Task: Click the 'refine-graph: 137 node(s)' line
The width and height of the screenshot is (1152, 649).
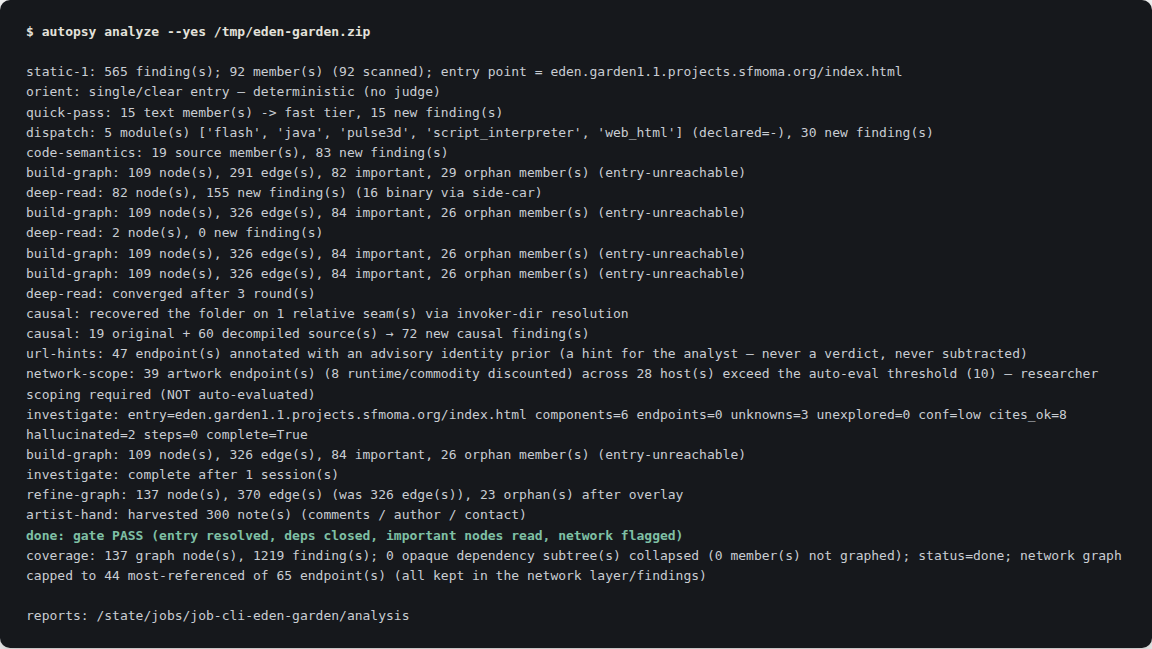Action: (354, 495)
